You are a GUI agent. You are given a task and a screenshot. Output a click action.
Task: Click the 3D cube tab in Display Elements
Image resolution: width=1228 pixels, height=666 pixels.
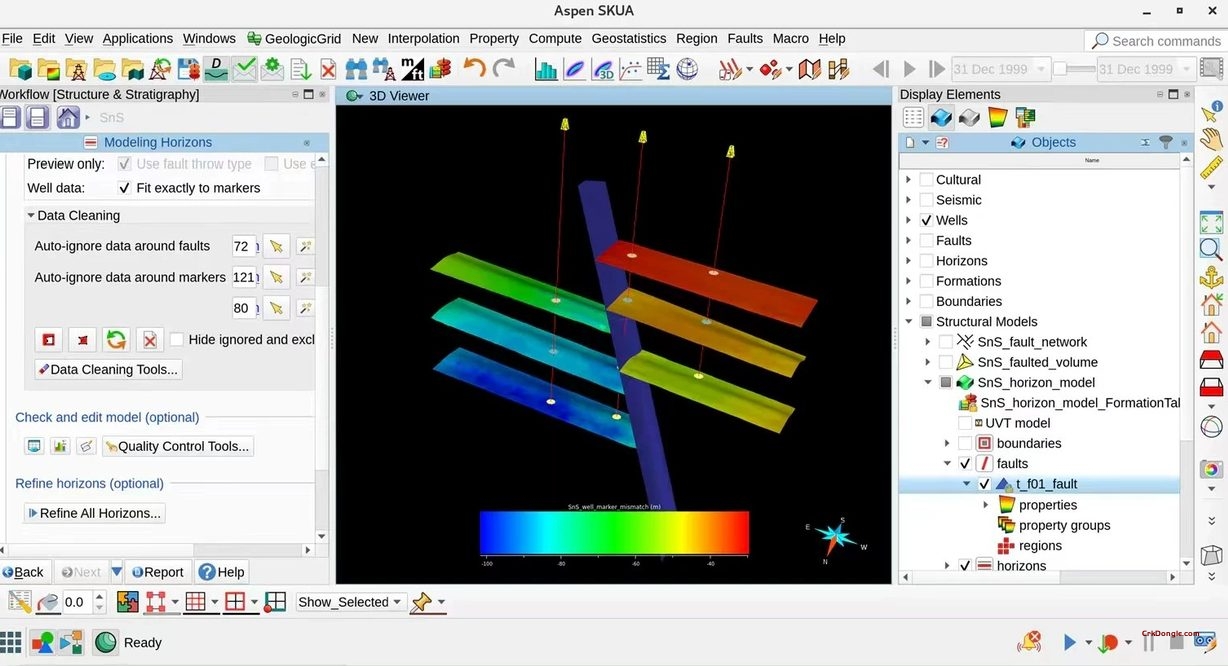[941, 117]
